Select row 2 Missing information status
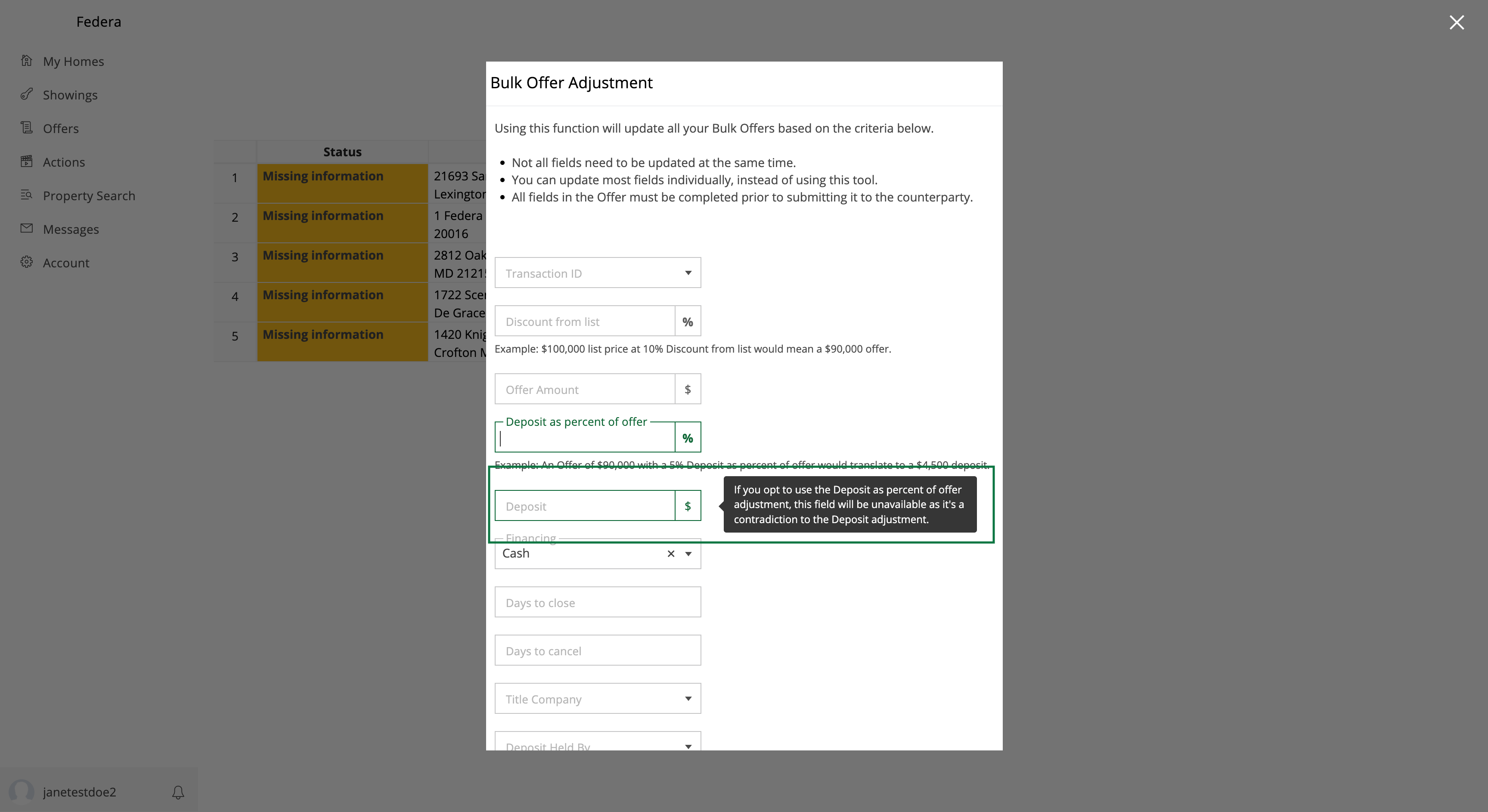 343,223
